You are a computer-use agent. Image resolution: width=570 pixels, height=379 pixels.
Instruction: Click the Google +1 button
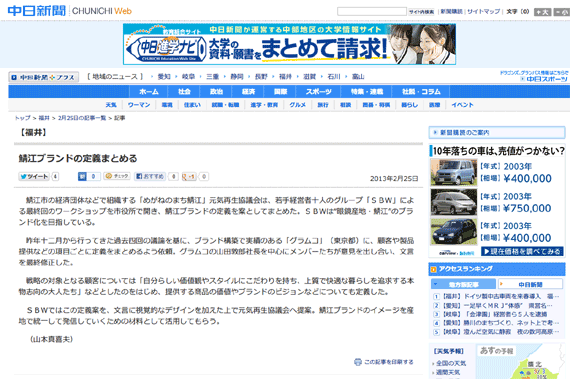(189, 177)
